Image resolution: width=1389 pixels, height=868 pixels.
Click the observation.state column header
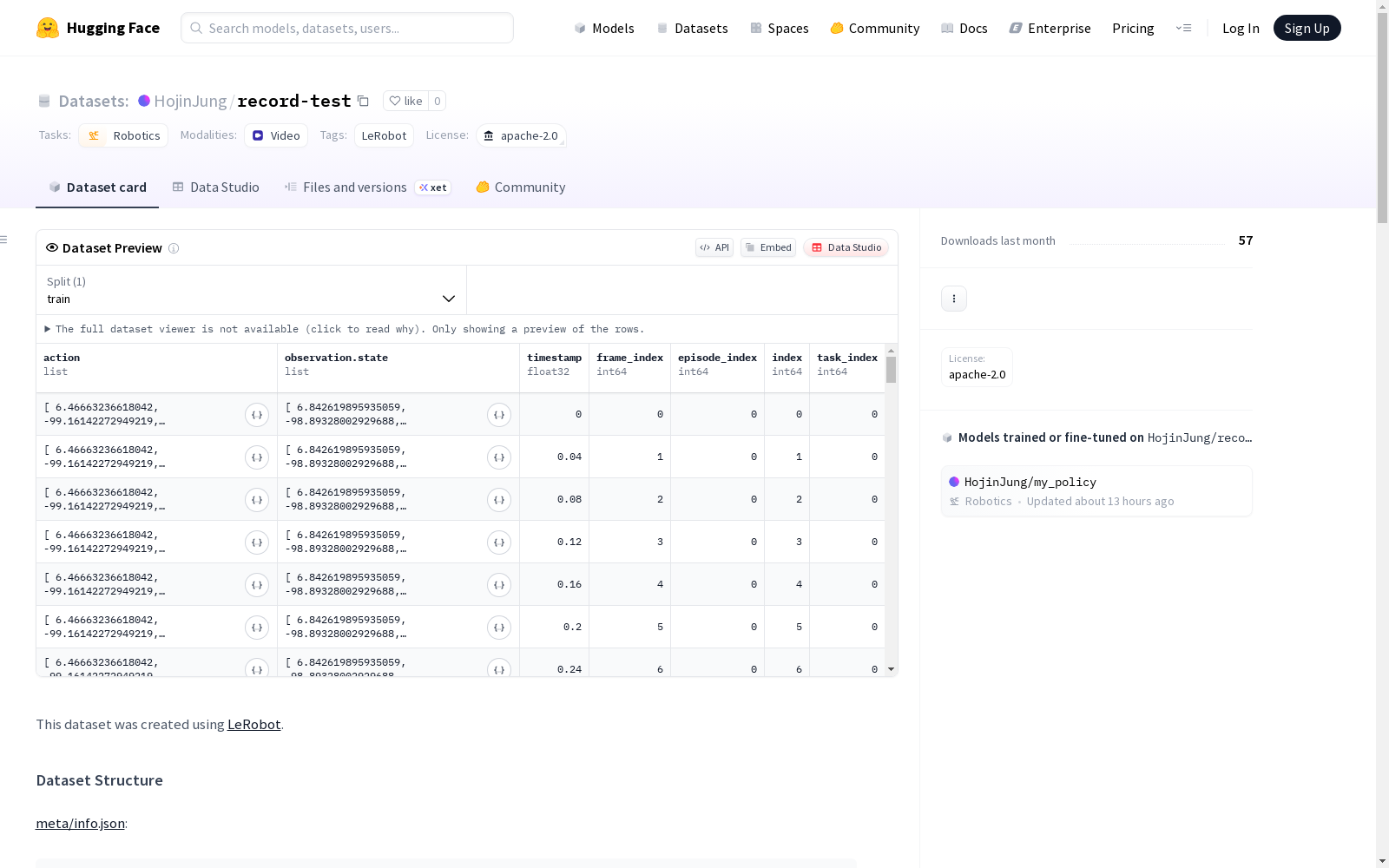tap(398, 368)
